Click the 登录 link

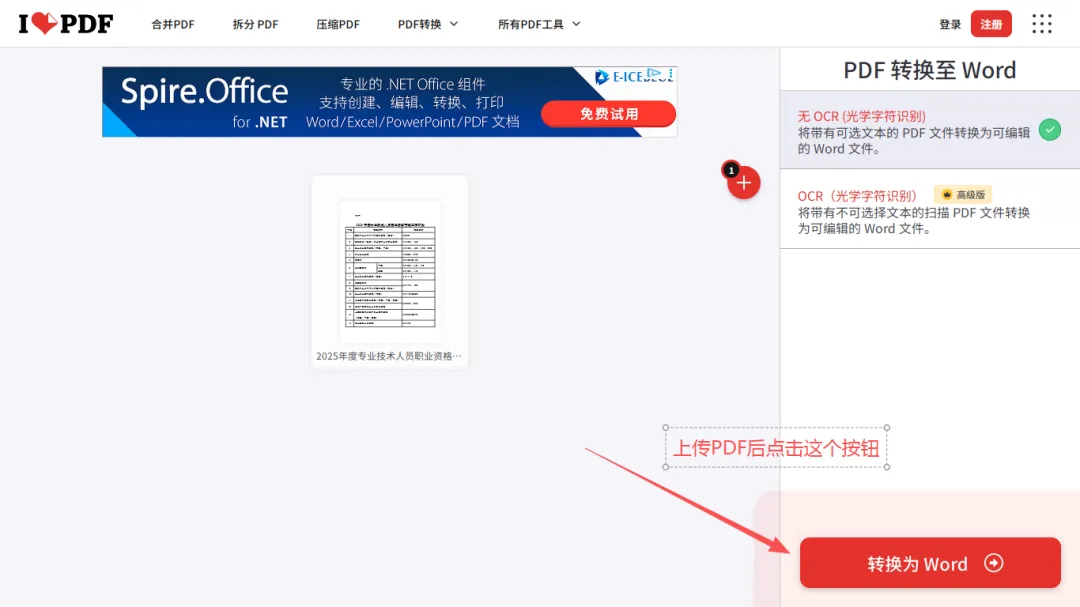click(950, 24)
